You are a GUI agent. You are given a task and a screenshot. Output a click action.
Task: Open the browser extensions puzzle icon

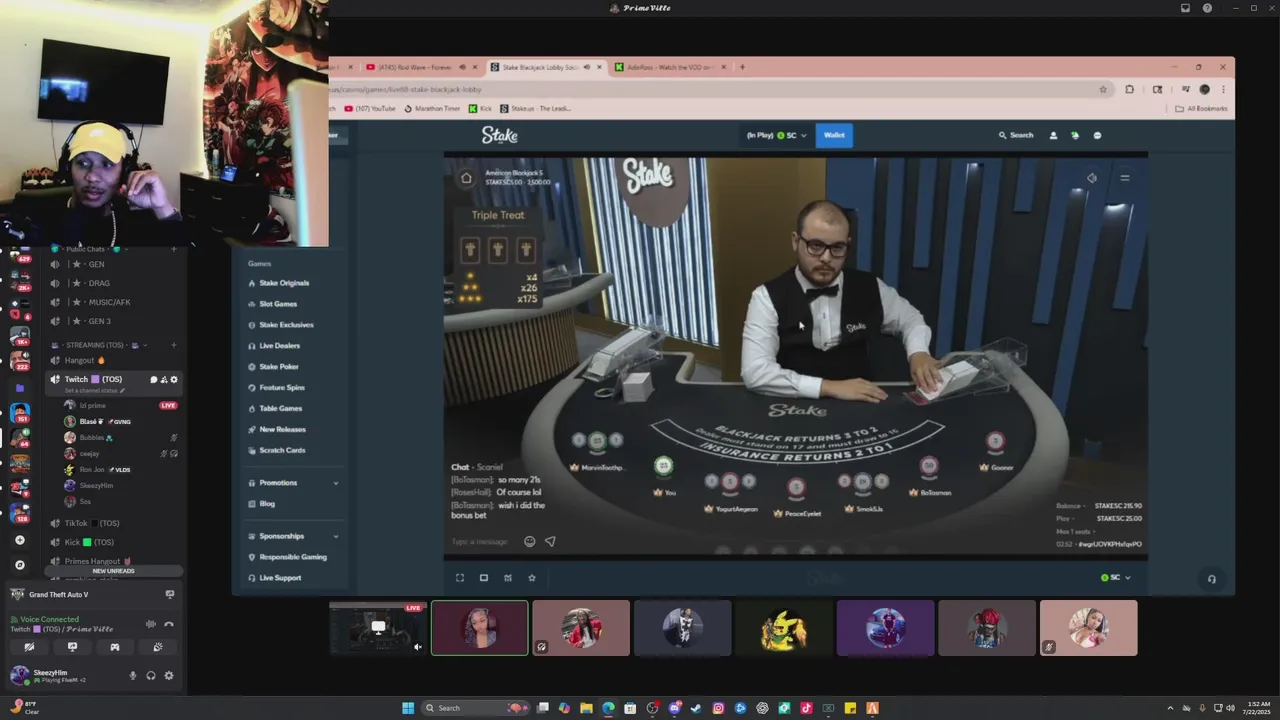pyautogui.click(x=1130, y=89)
